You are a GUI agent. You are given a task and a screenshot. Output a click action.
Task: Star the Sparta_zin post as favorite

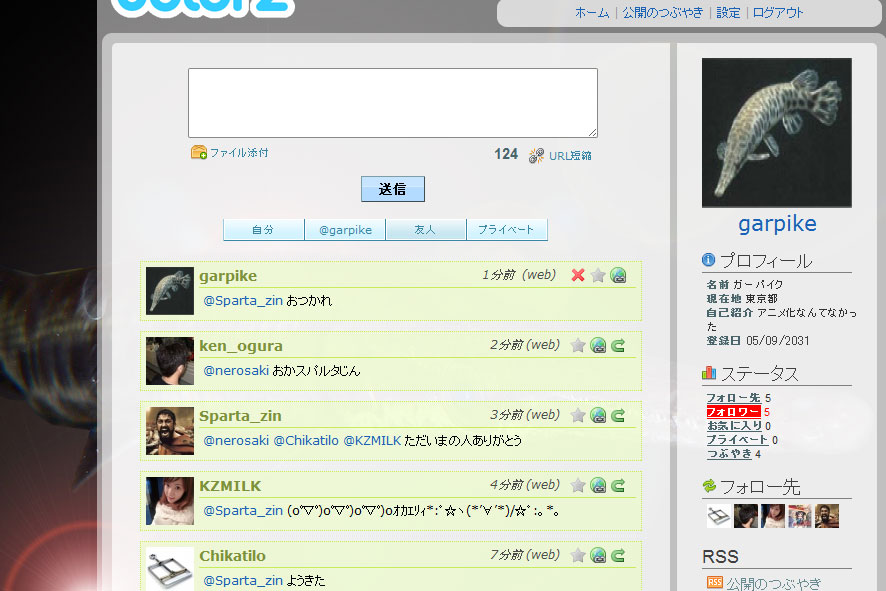point(578,416)
